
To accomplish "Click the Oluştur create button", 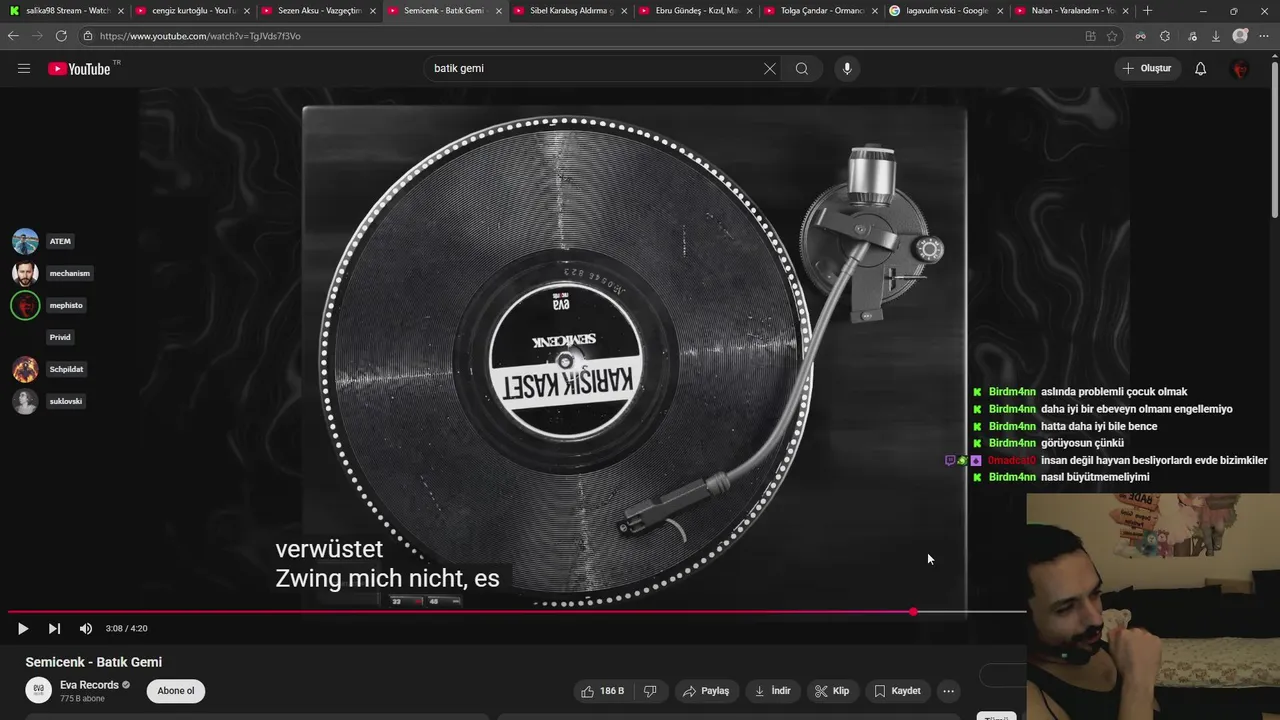I will pyautogui.click(x=1147, y=69).
